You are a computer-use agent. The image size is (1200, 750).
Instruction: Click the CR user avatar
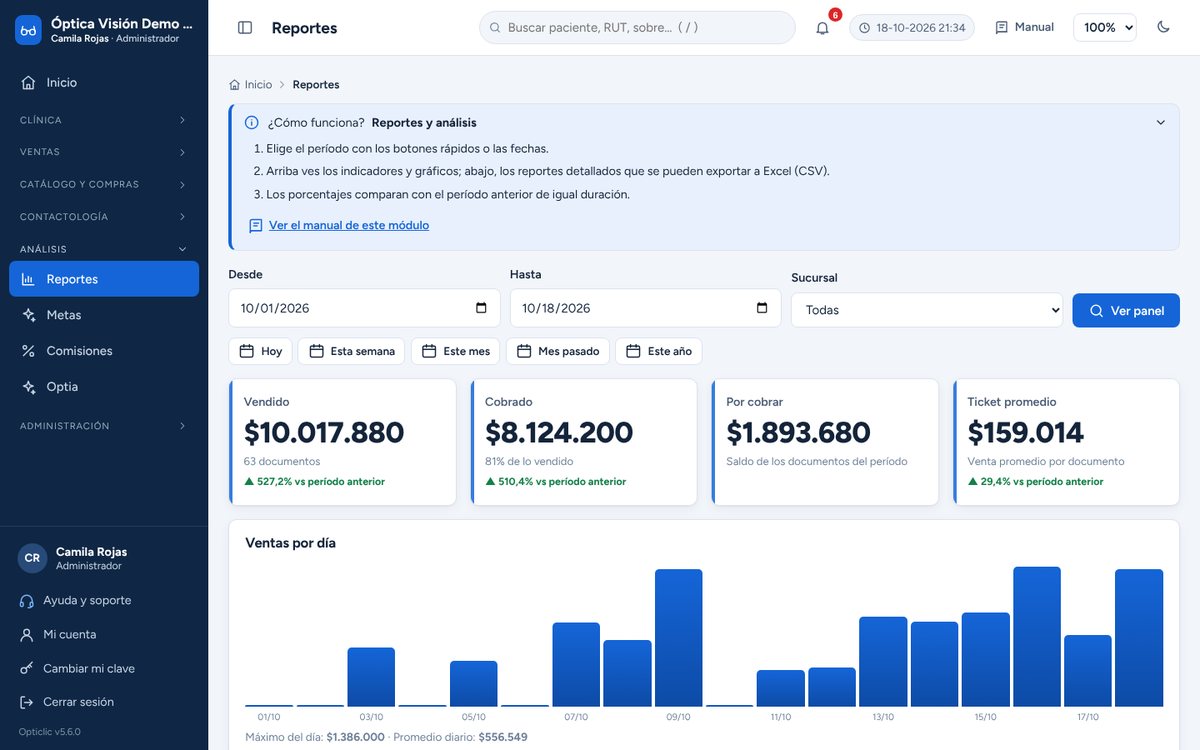(x=32, y=558)
